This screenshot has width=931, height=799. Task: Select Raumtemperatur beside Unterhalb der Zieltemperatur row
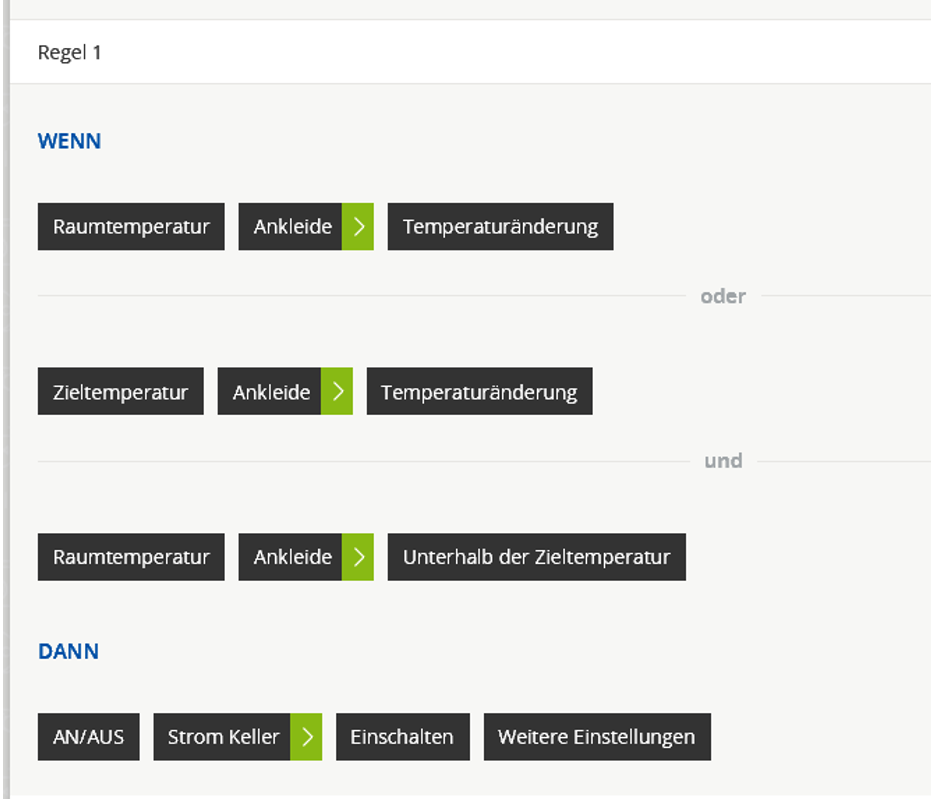131,557
